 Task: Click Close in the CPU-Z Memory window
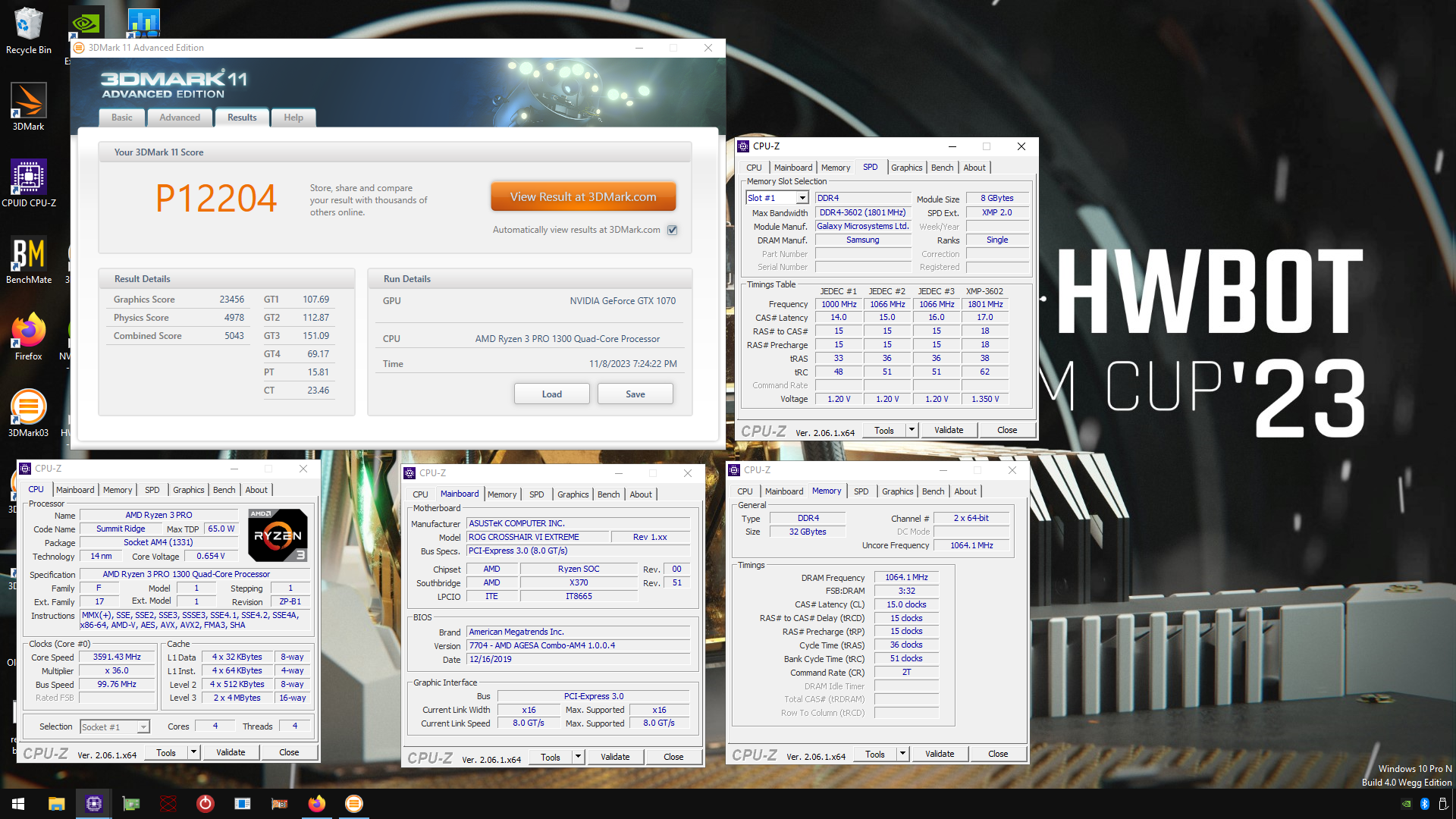[x=998, y=754]
